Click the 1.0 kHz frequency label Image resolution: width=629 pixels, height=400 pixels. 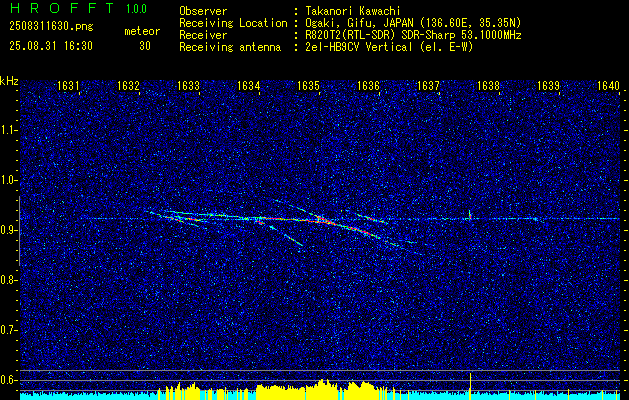point(8,180)
